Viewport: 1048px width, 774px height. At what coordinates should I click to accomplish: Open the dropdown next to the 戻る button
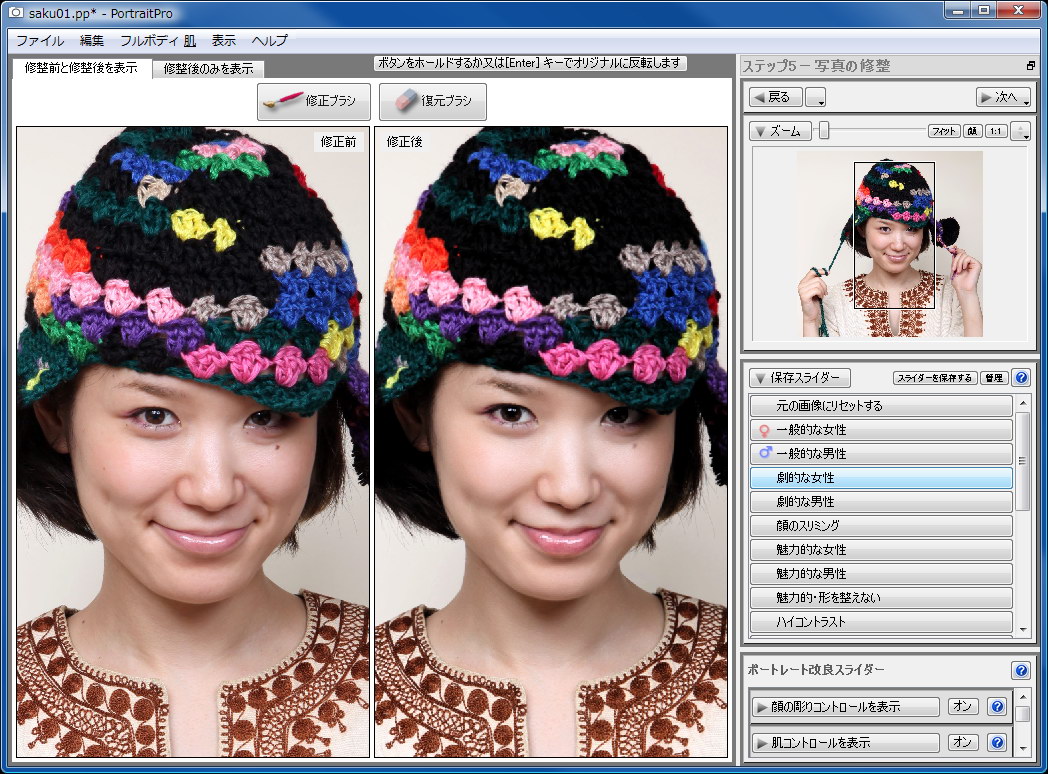tap(815, 98)
